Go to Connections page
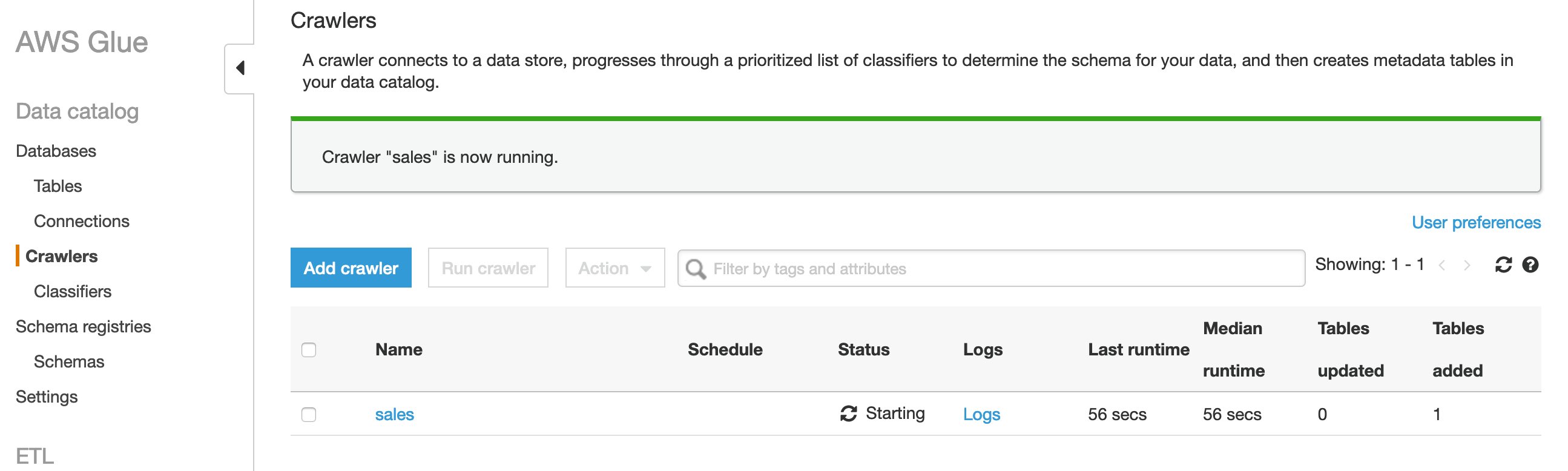The image size is (1568, 471). click(x=82, y=221)
